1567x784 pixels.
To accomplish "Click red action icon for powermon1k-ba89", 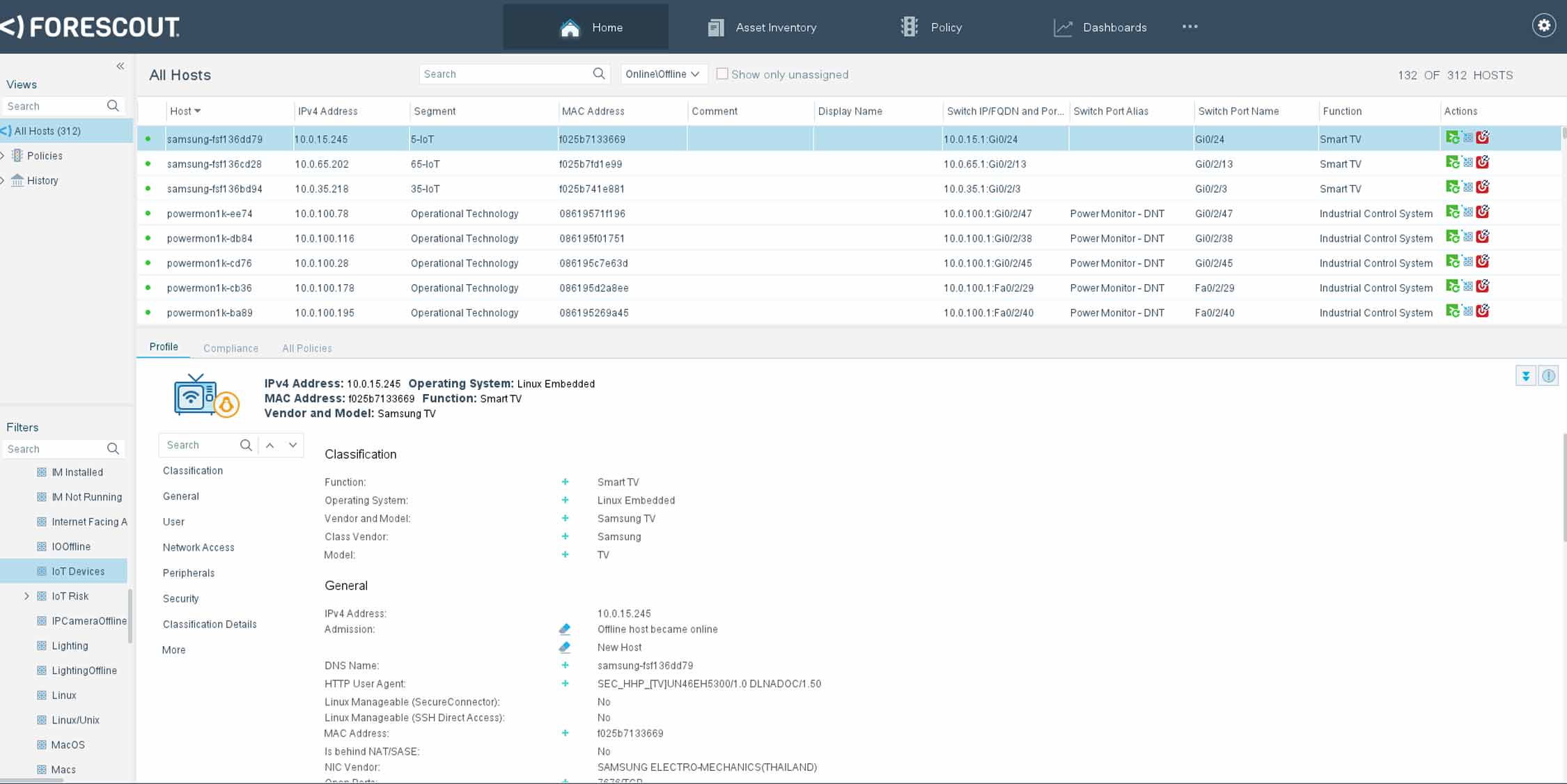I will pyautogui.click(x=1482, y=311).
